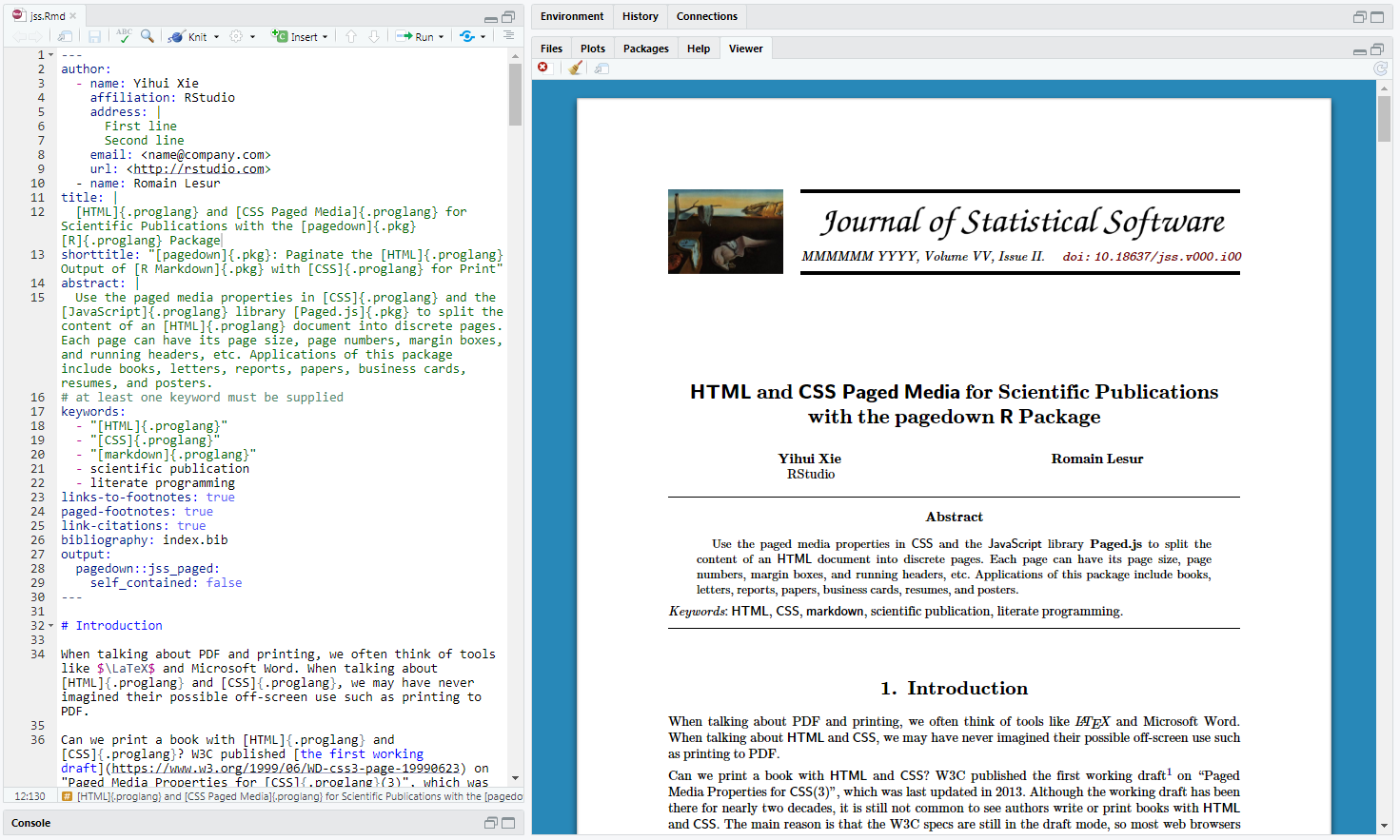Click the Journal of Statistical Software logo image

pos(725,231)
